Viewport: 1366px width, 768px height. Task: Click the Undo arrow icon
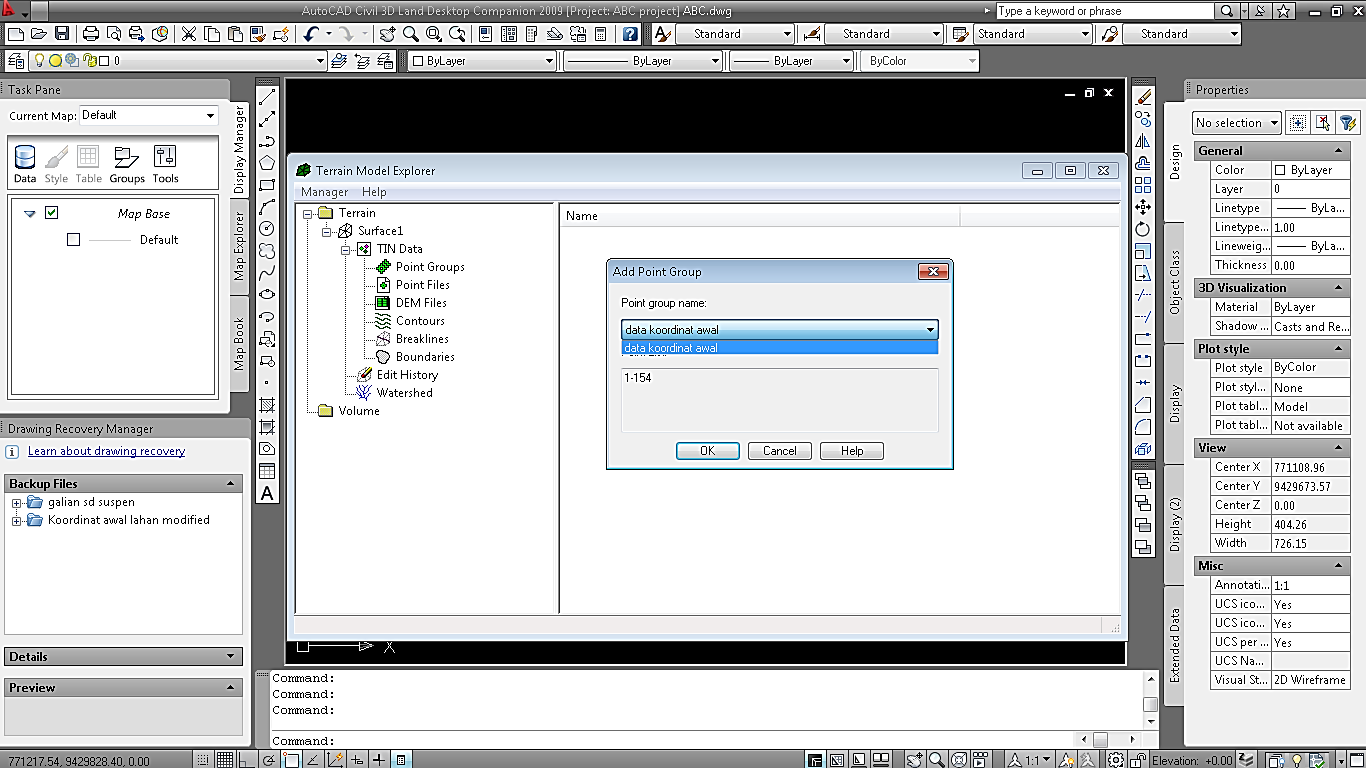(x=311, y=34)
